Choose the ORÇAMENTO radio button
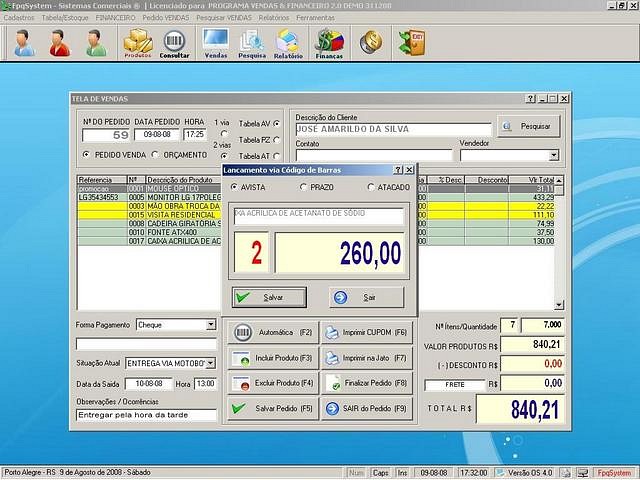The image size is (640, 480). pyautogui.click(x=157, y=155)
